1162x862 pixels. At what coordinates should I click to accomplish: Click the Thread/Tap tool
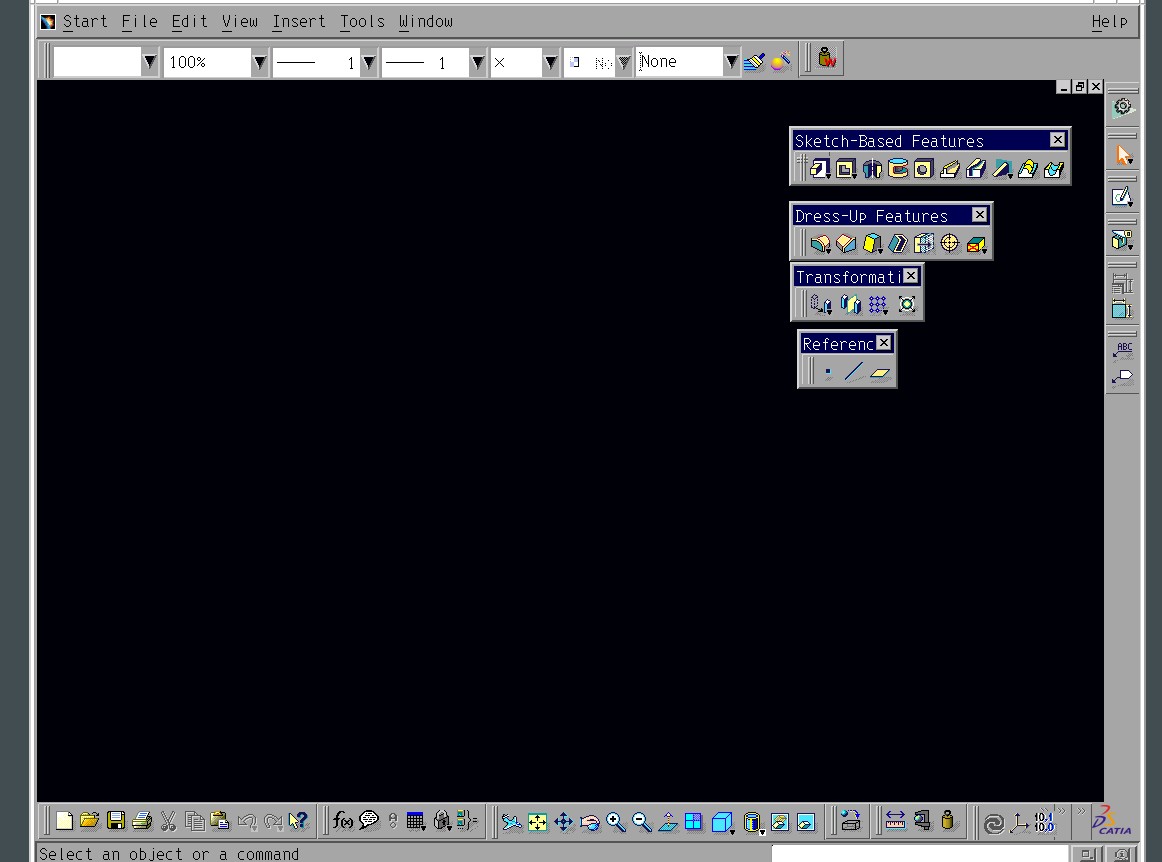(x=949, y=244)
